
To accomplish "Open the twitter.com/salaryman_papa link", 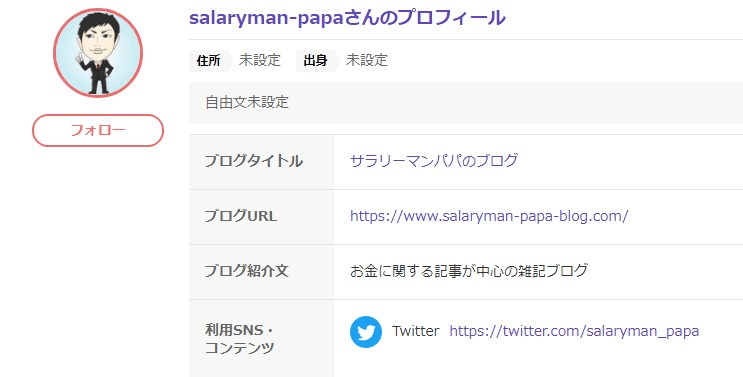I will point(574,331).
